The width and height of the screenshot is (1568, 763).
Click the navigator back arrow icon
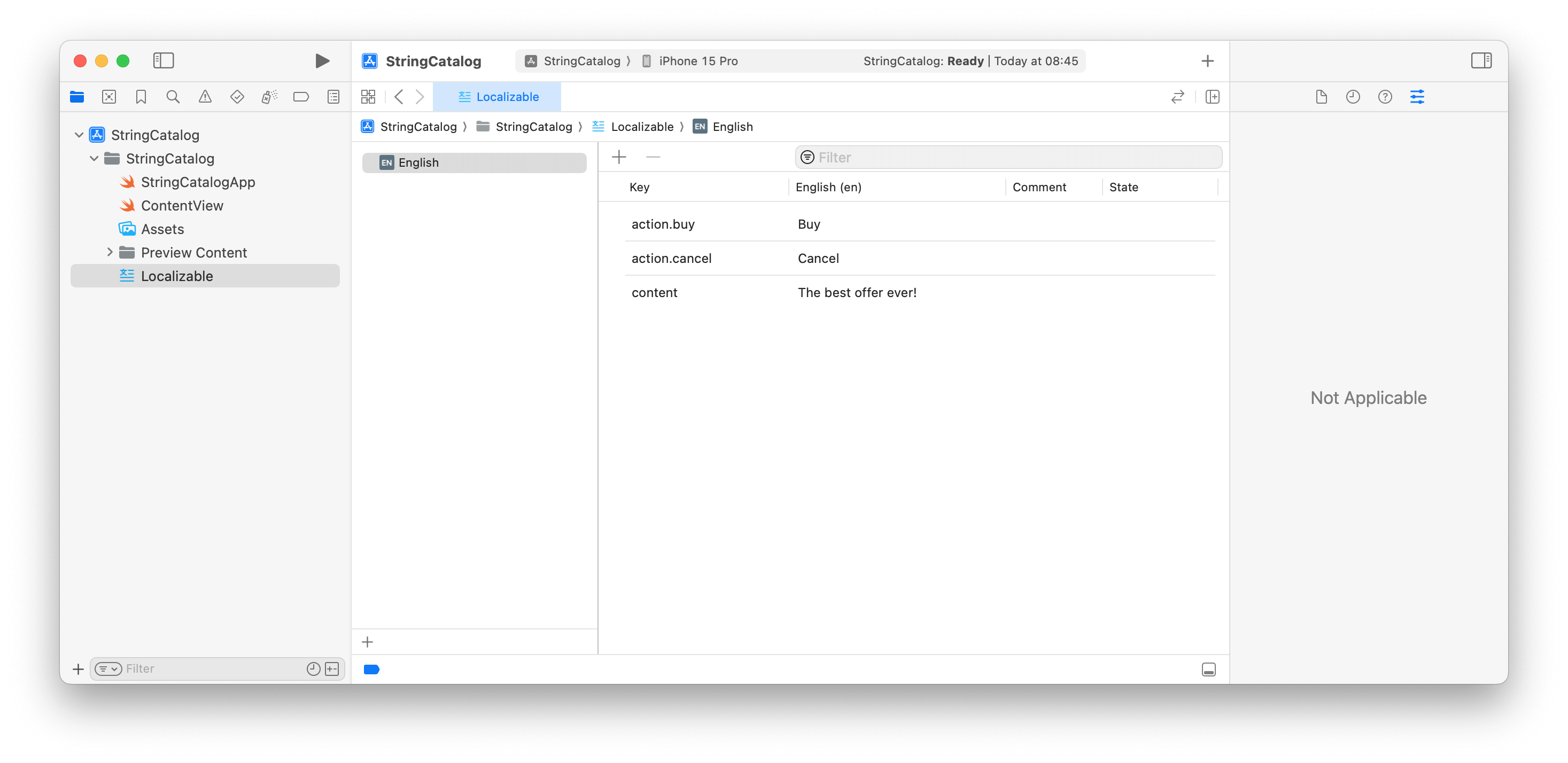(400, 96)
